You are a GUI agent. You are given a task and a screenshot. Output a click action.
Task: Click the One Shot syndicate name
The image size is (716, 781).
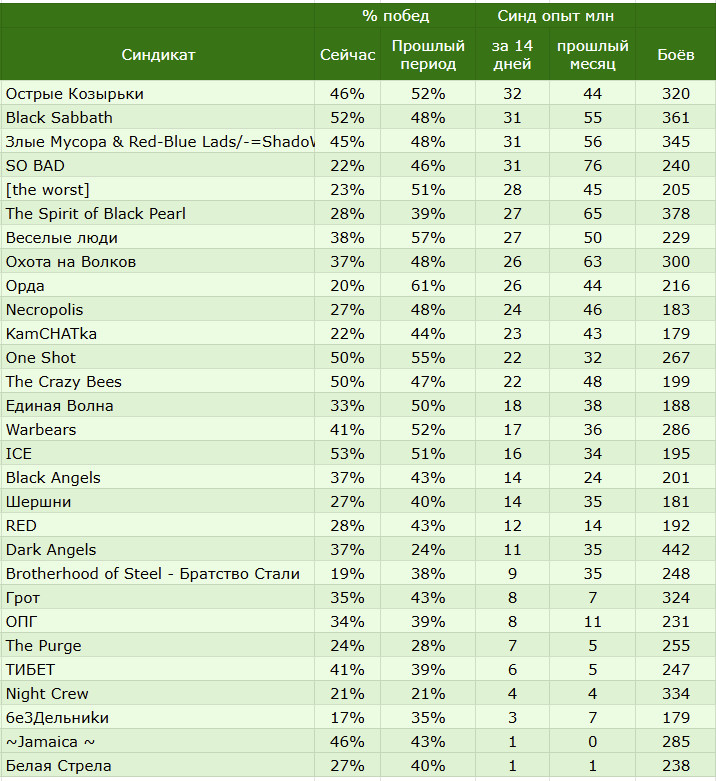(x=41, y=358)
